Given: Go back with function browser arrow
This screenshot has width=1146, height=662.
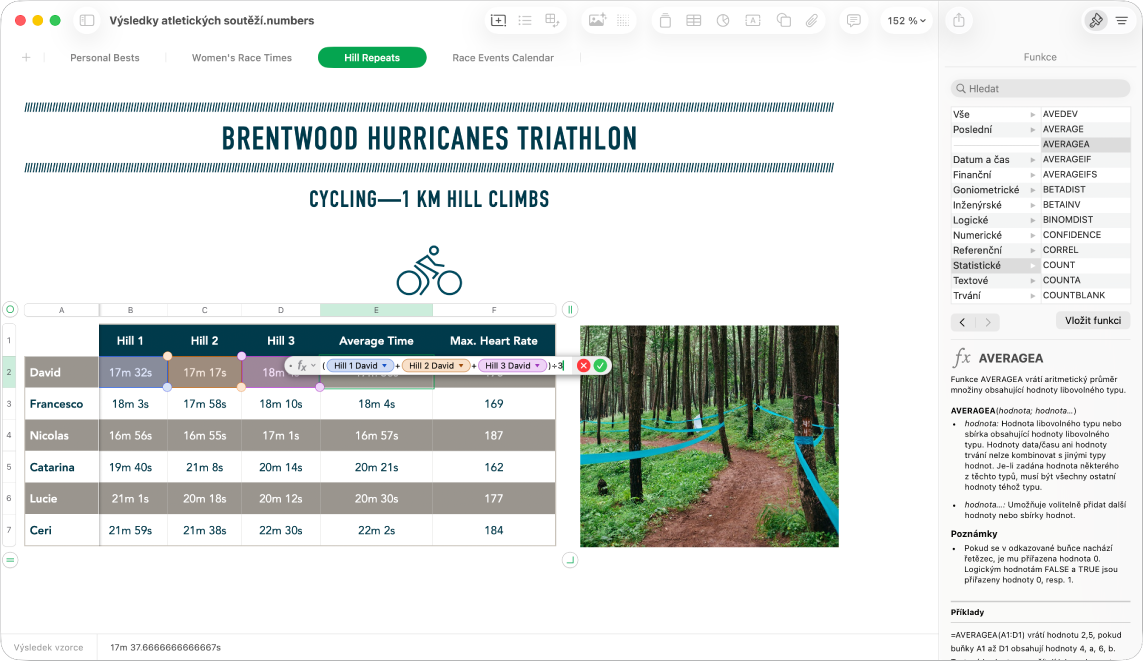Looking at the screenshot, I should point(963,322).
